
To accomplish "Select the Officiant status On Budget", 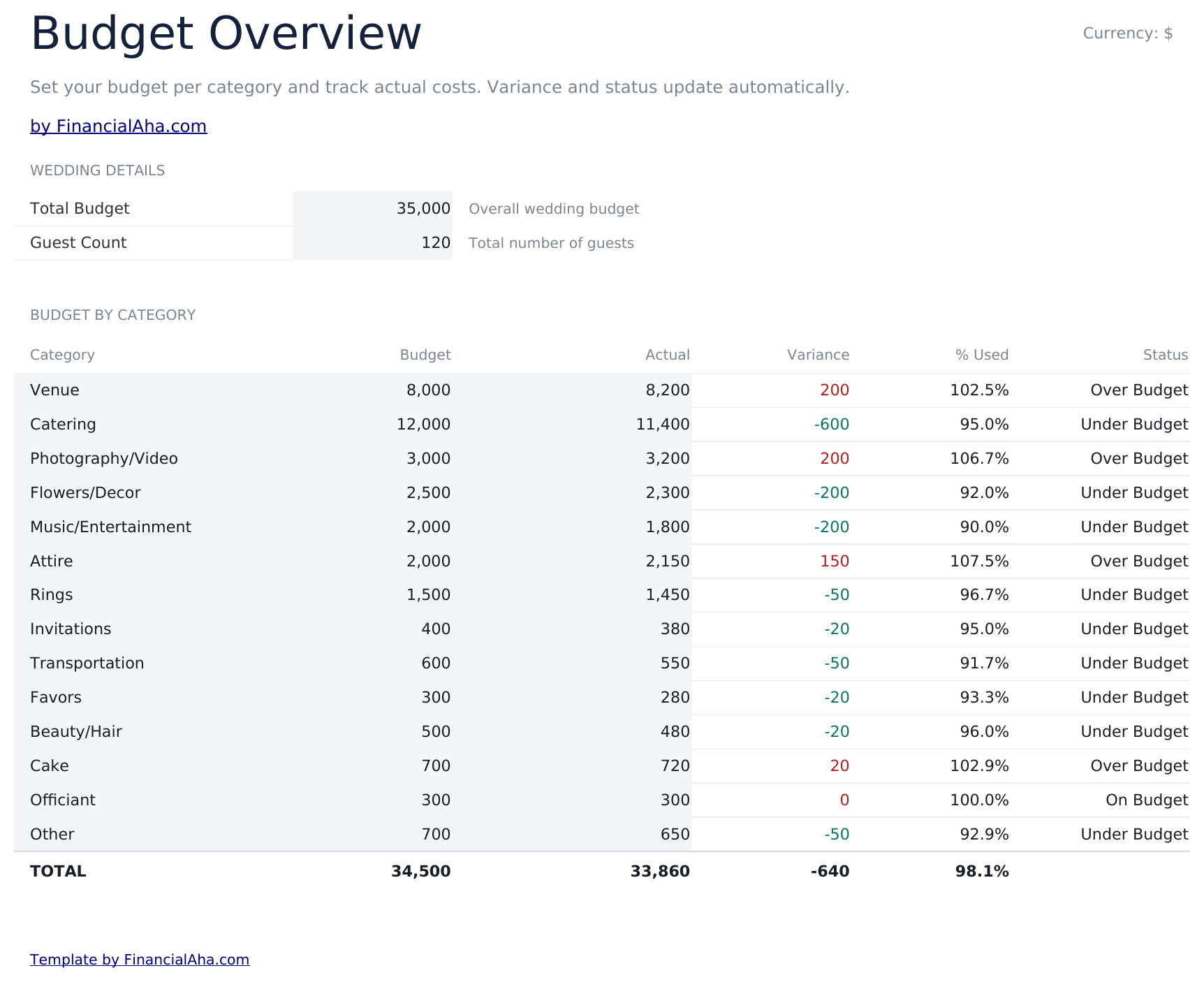I will 1147,800.
